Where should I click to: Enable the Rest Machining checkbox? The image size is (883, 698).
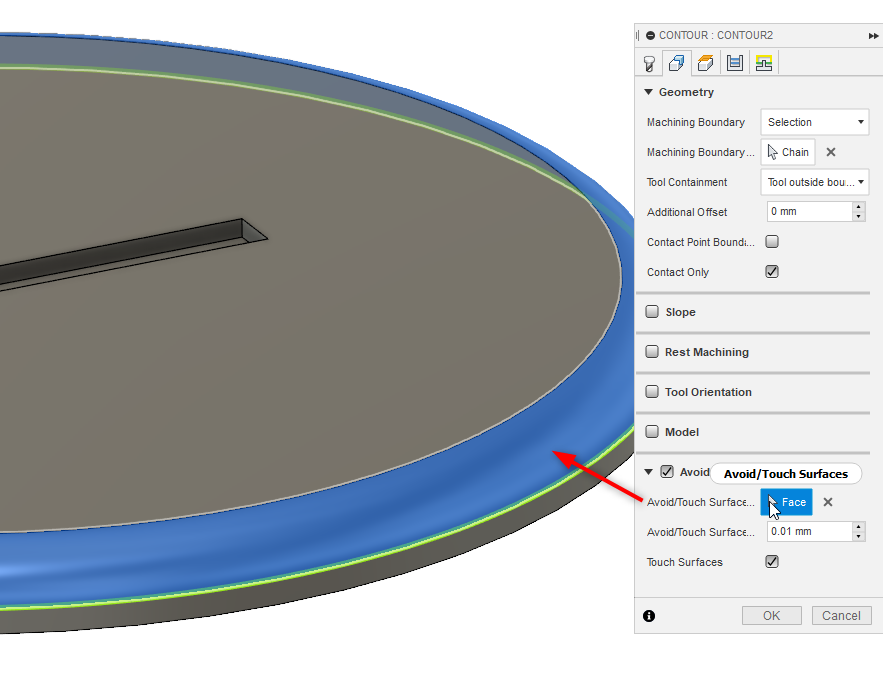tap(652, 352)
